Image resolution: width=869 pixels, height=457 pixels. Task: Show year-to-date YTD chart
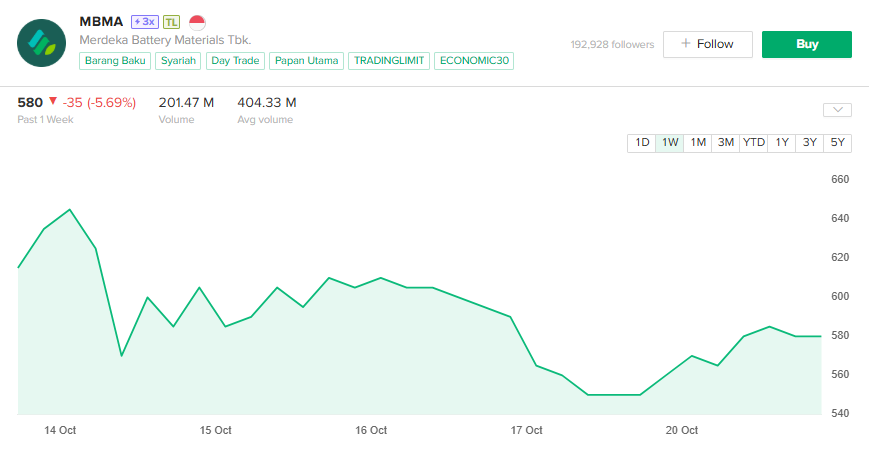[x=753, y=142]
